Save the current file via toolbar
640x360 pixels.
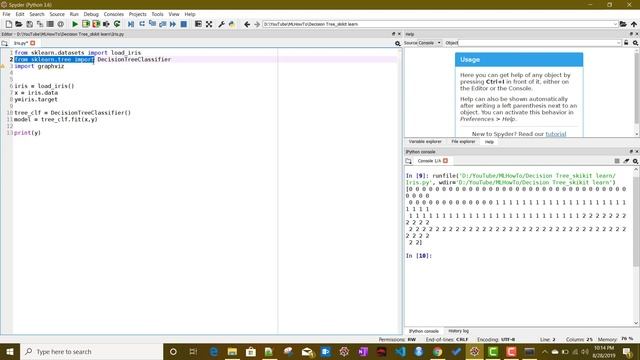click(29, 24)
